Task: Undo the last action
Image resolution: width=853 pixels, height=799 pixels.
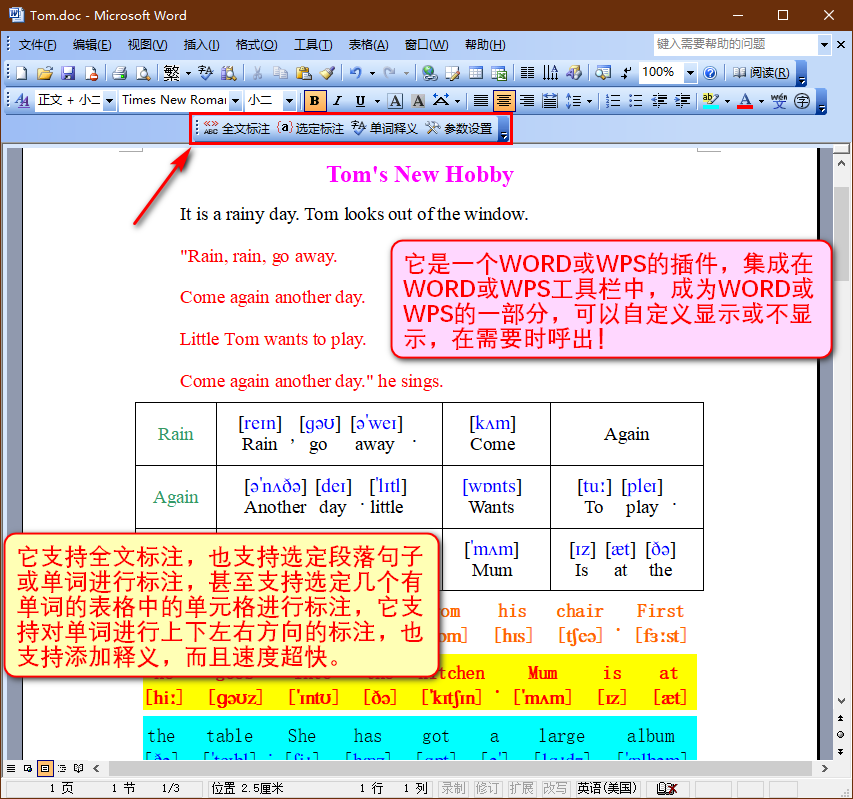Action: 356,73
